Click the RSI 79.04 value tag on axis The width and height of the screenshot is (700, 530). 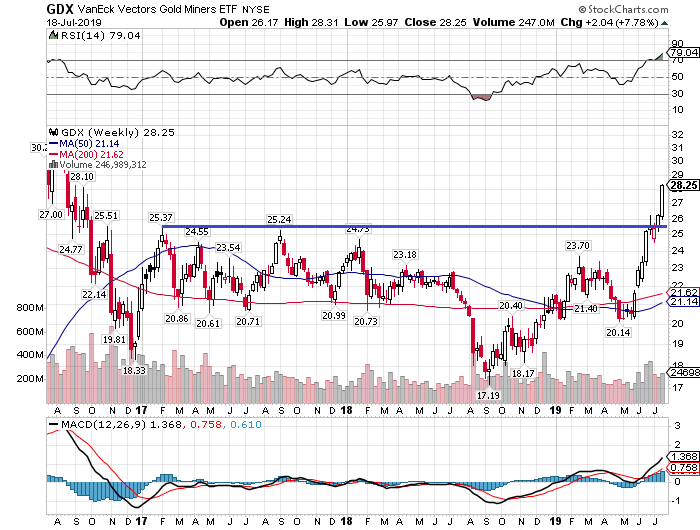[x=684, y=52]
